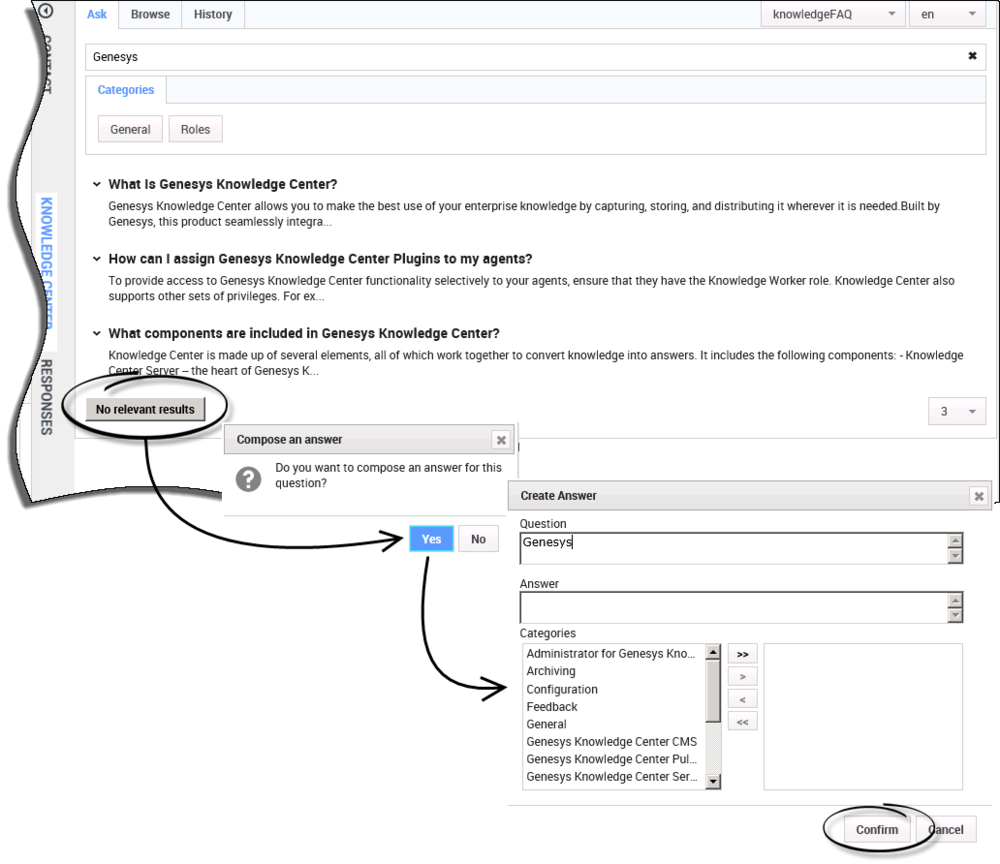Open the results count dropdown showing 3

[957, 412]
